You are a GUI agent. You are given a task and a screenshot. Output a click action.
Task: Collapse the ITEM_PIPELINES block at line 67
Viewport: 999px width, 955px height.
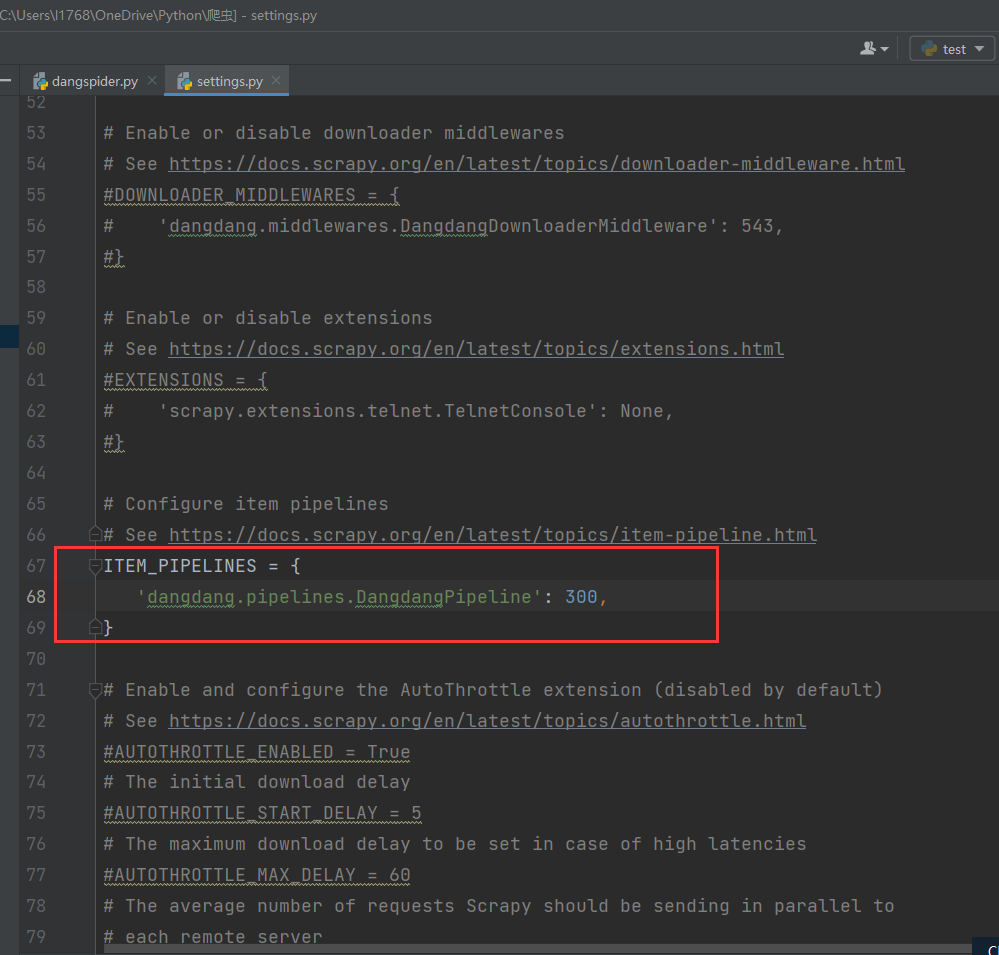(x=95, y=566)
